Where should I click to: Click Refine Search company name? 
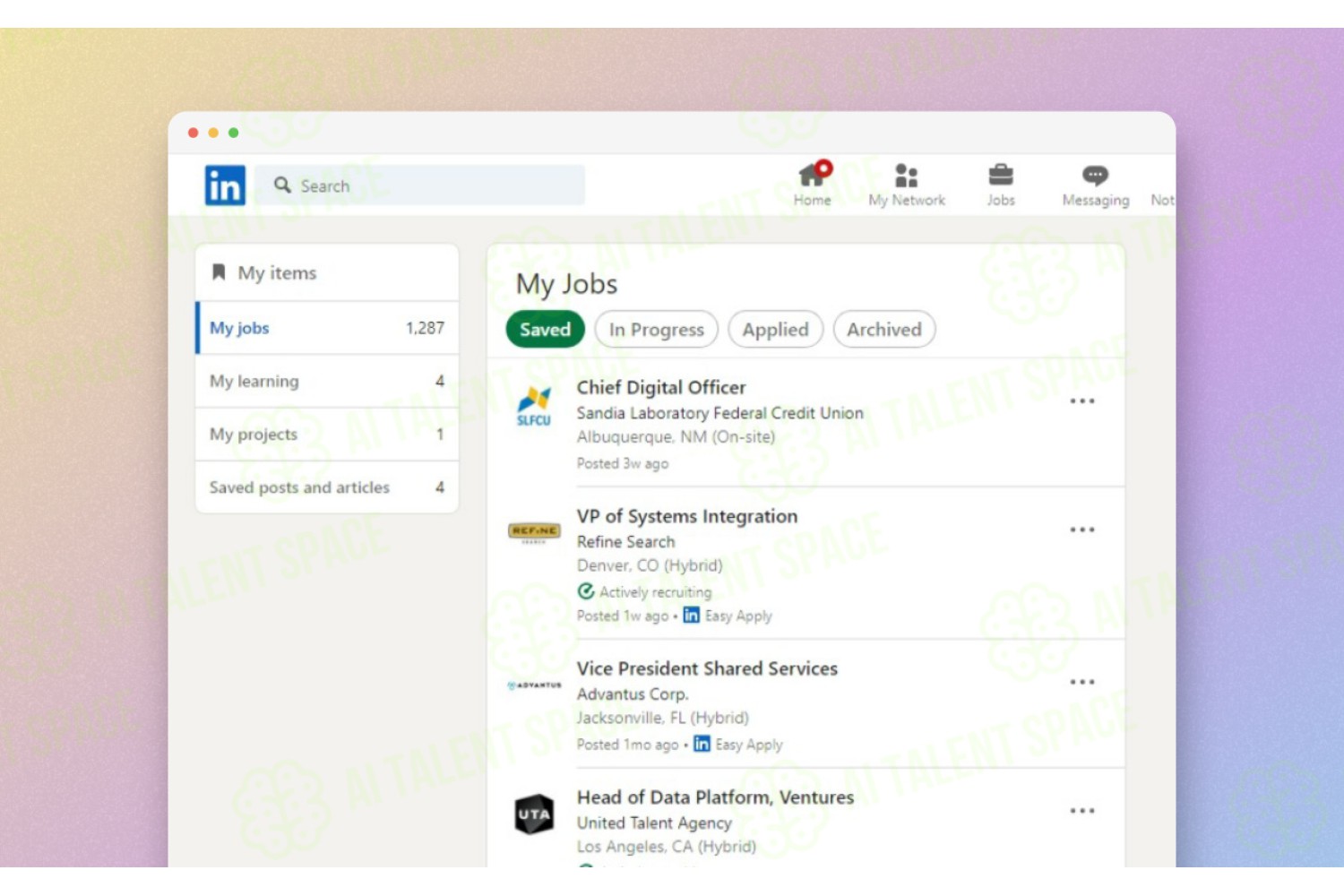point(626,542)
